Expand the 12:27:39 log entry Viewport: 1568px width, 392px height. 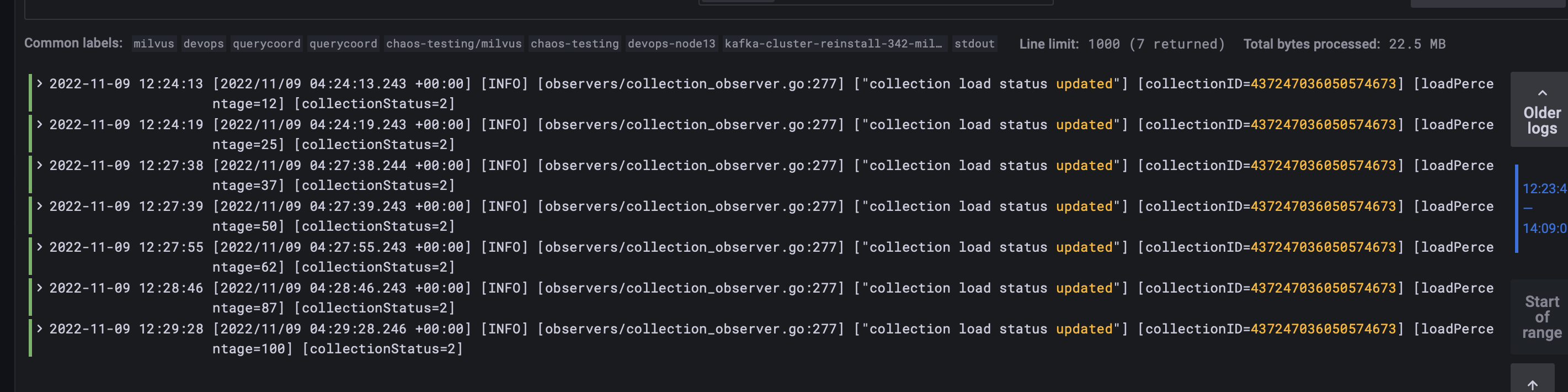40,206
